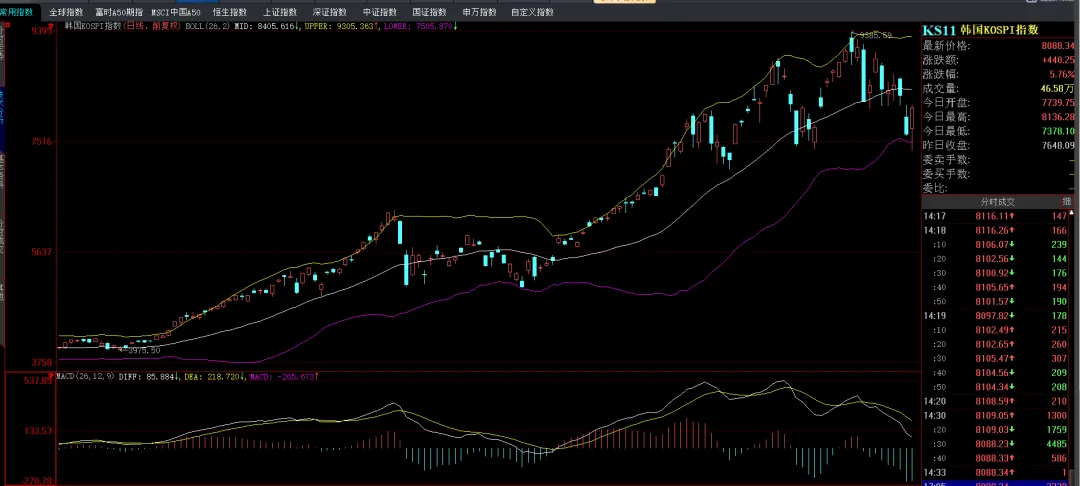Switch to the 自定义指数 tab
Image resolution: width=1080 pixels, height=486 pixels.
click(532, 12)
